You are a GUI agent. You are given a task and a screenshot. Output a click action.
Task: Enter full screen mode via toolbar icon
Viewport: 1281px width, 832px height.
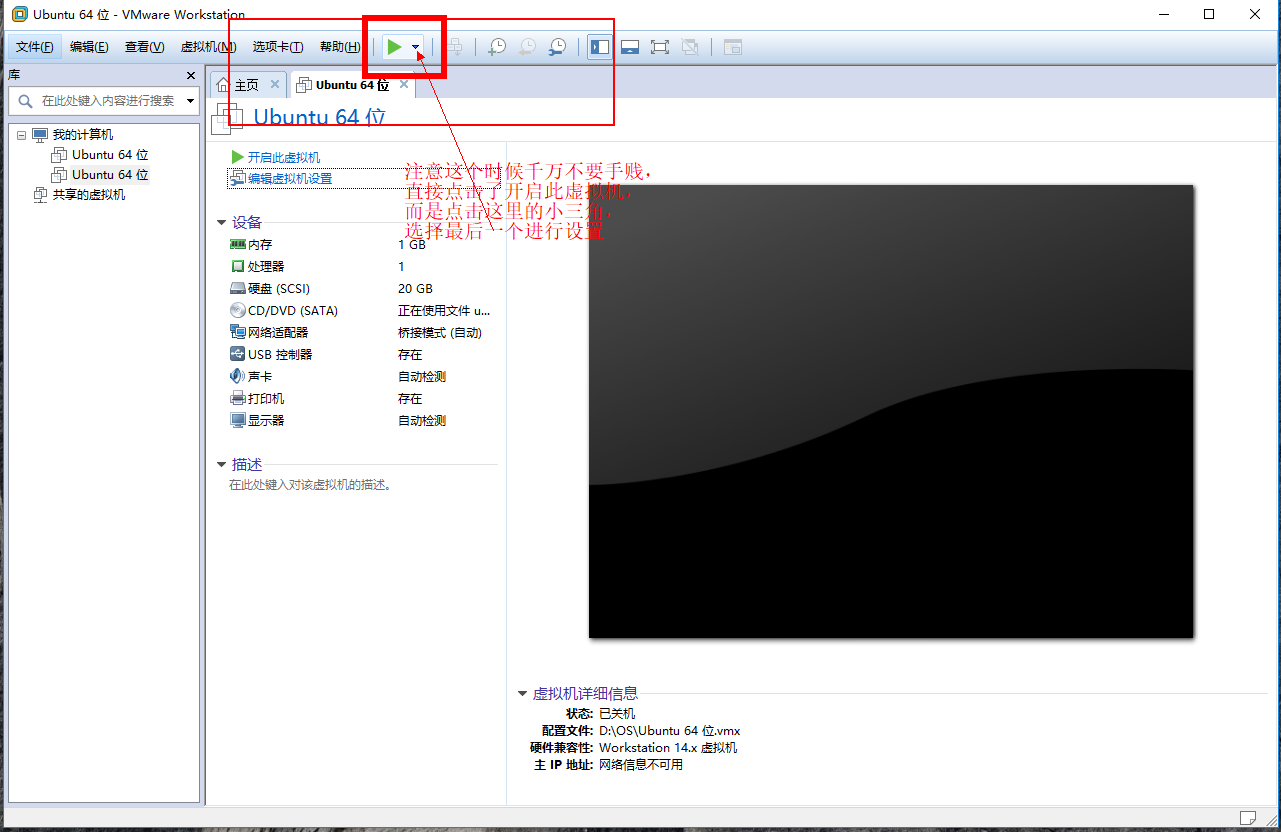[x=660, y=47]
